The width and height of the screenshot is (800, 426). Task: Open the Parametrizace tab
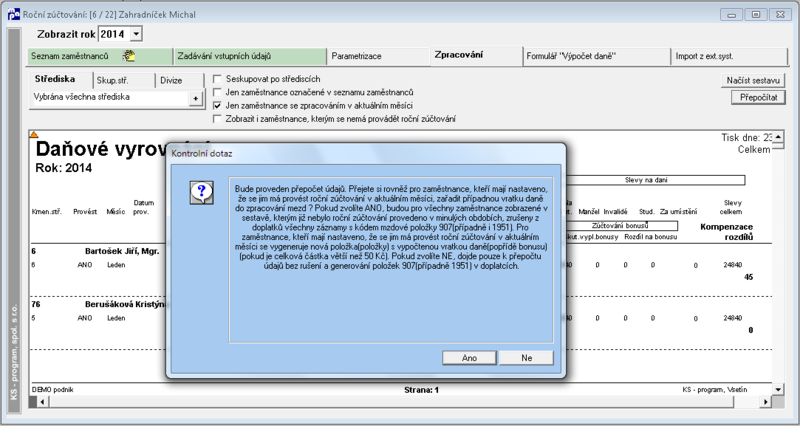click(x=379, y=56)
